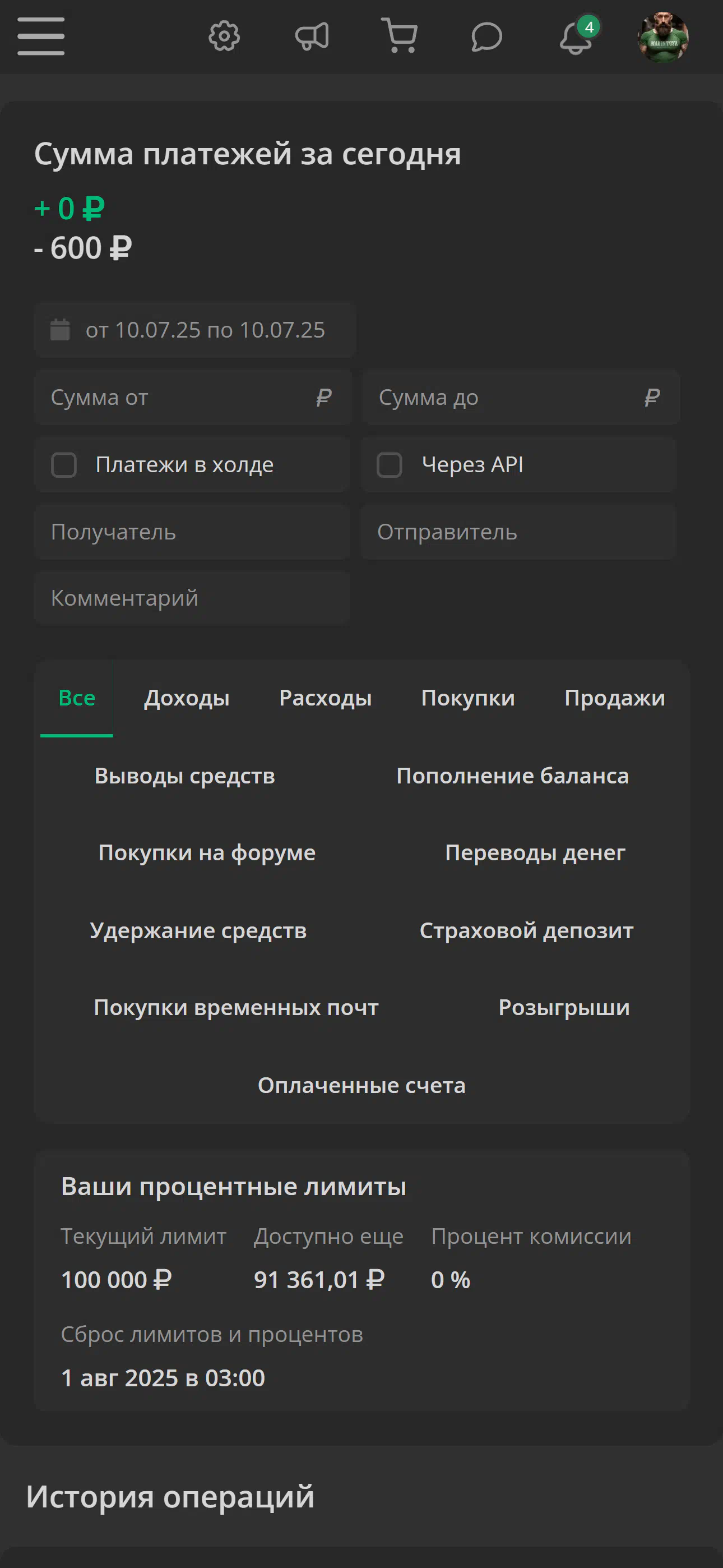Open the date range picker field
This screenshot has width=723, height=1568.
click(x=196, y=330)
